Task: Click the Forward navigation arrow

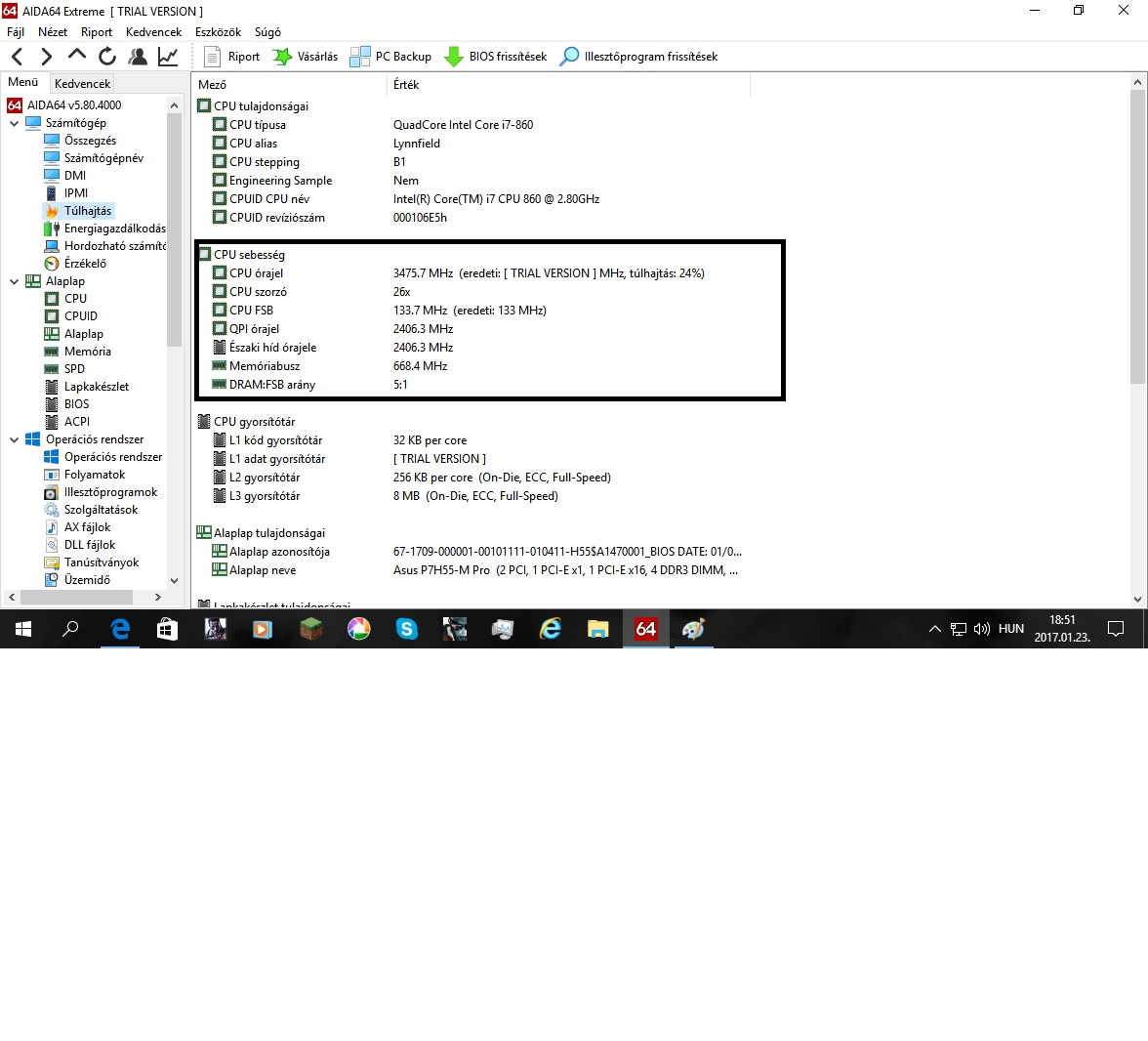Action: tap(46, 57)
